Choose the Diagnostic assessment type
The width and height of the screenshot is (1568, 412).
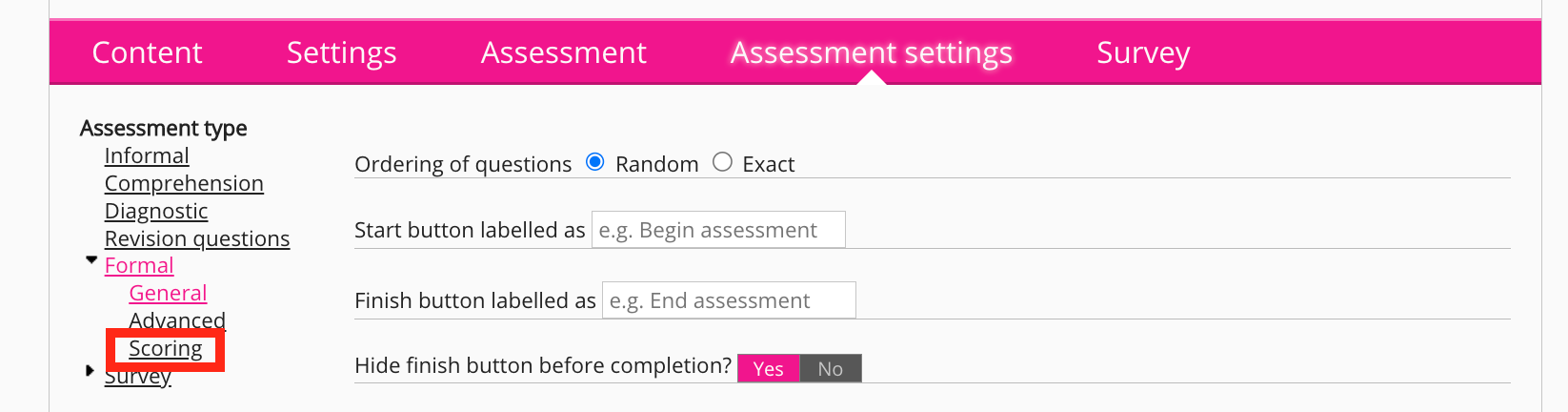point(156,211)
